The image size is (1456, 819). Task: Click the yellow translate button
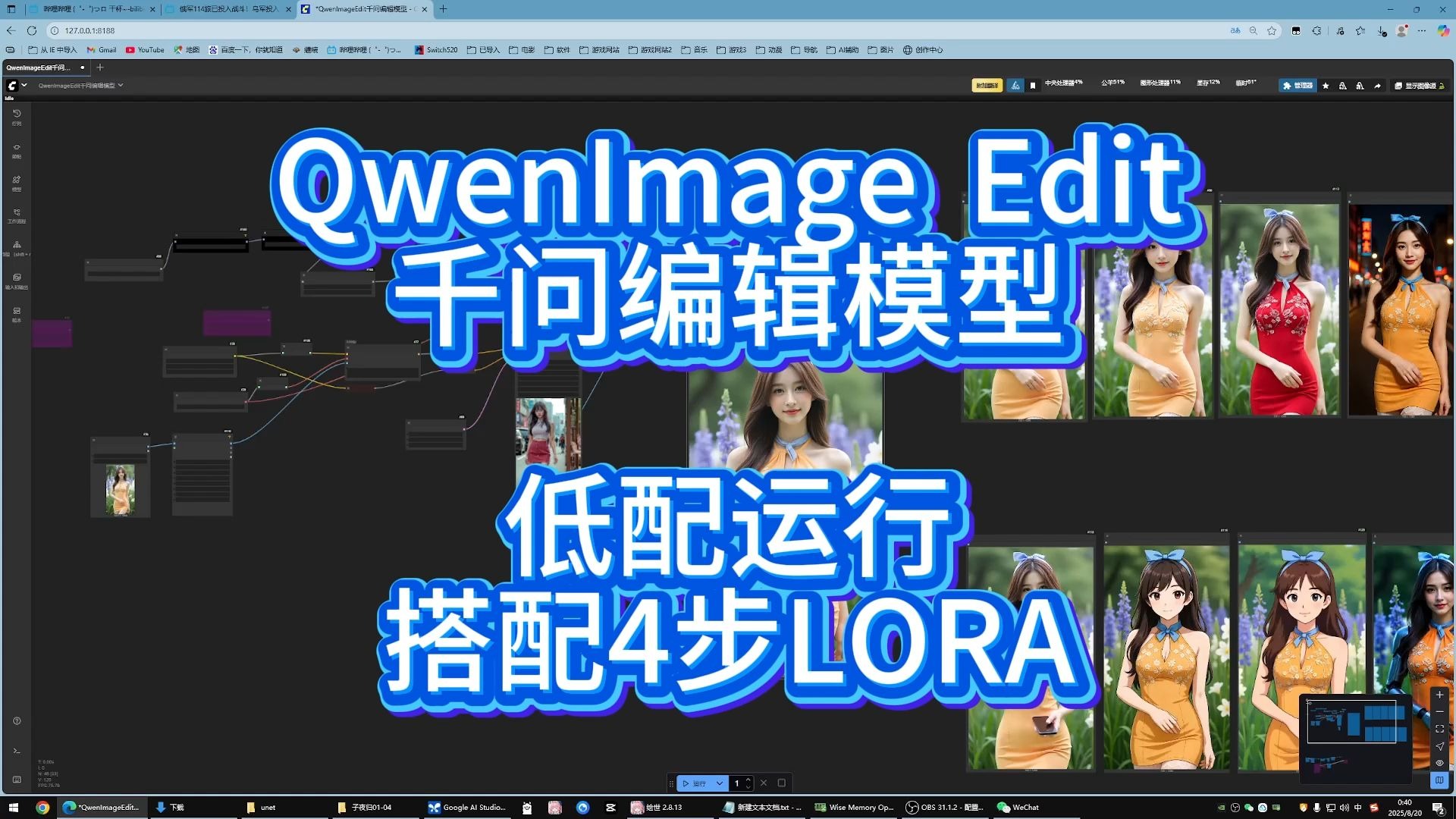coord(987,86)
